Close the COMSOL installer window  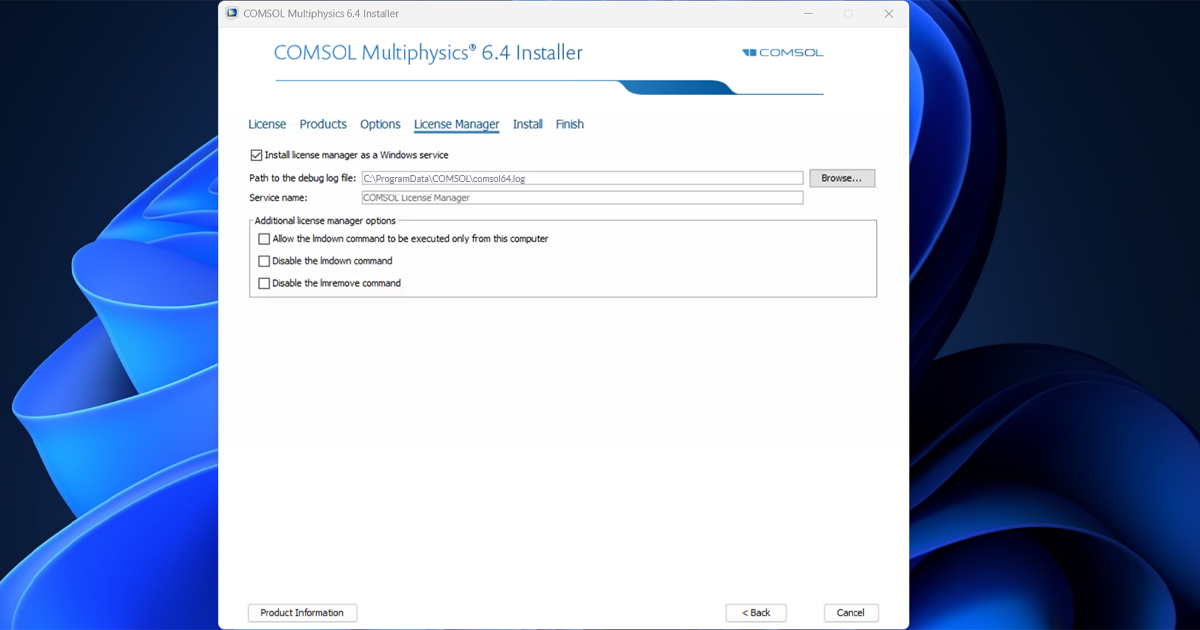point(888,14)
